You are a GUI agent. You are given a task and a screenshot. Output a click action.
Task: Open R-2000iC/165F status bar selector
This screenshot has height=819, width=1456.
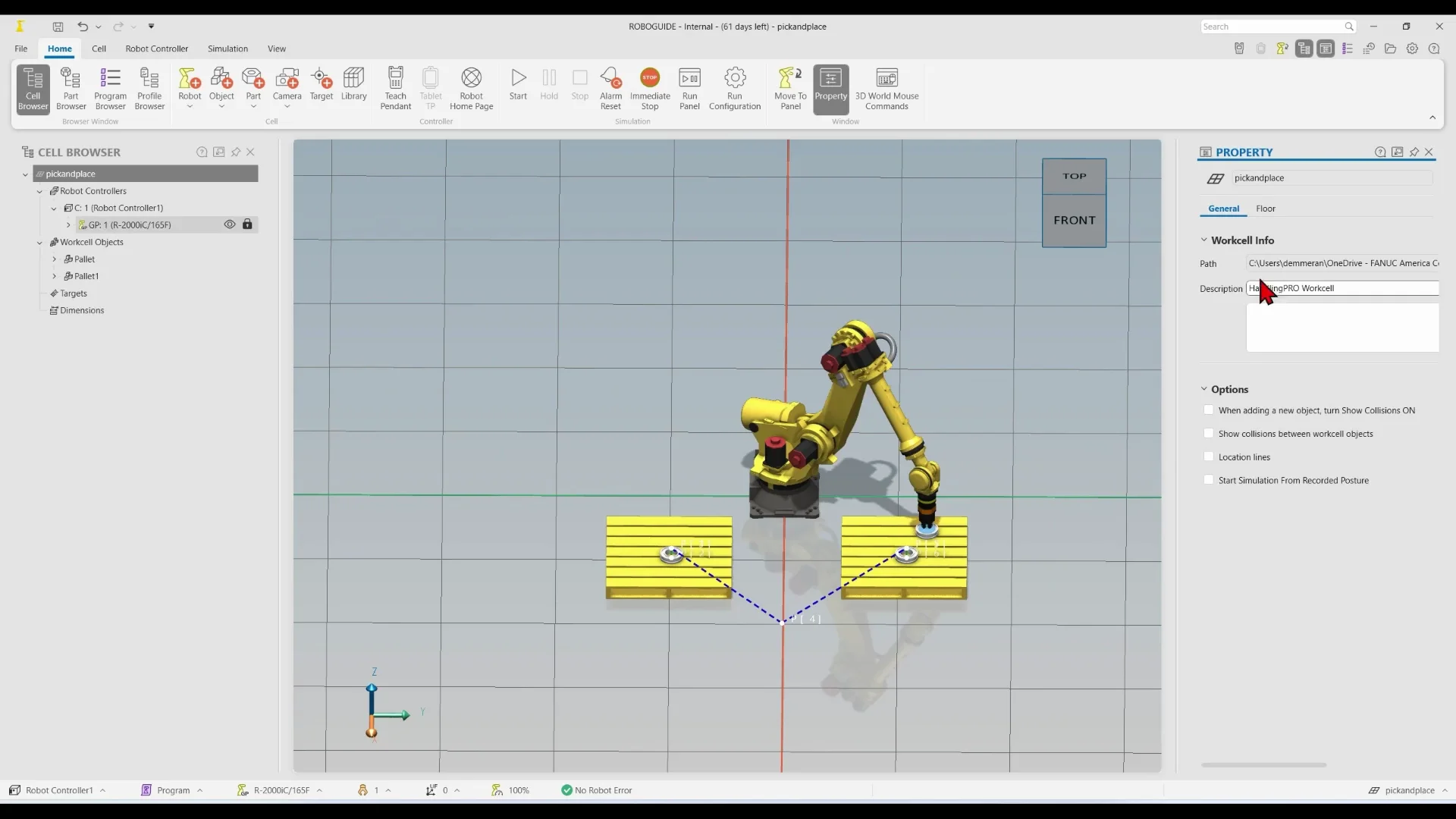coord(280,790)
